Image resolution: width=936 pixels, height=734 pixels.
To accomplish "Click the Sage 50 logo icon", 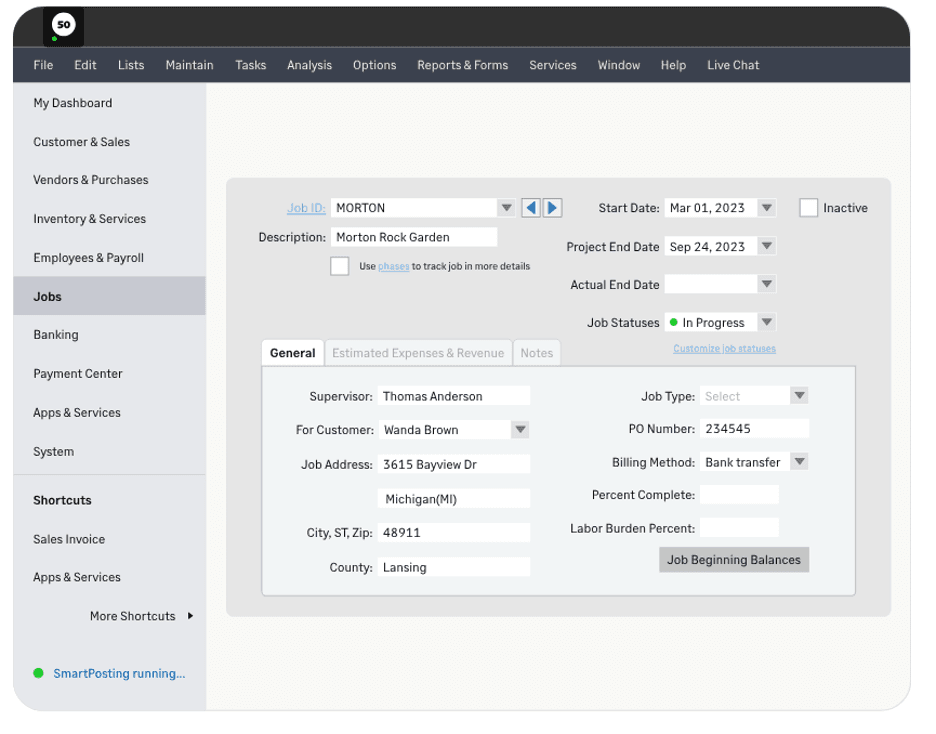I will [x=63, y=26].
